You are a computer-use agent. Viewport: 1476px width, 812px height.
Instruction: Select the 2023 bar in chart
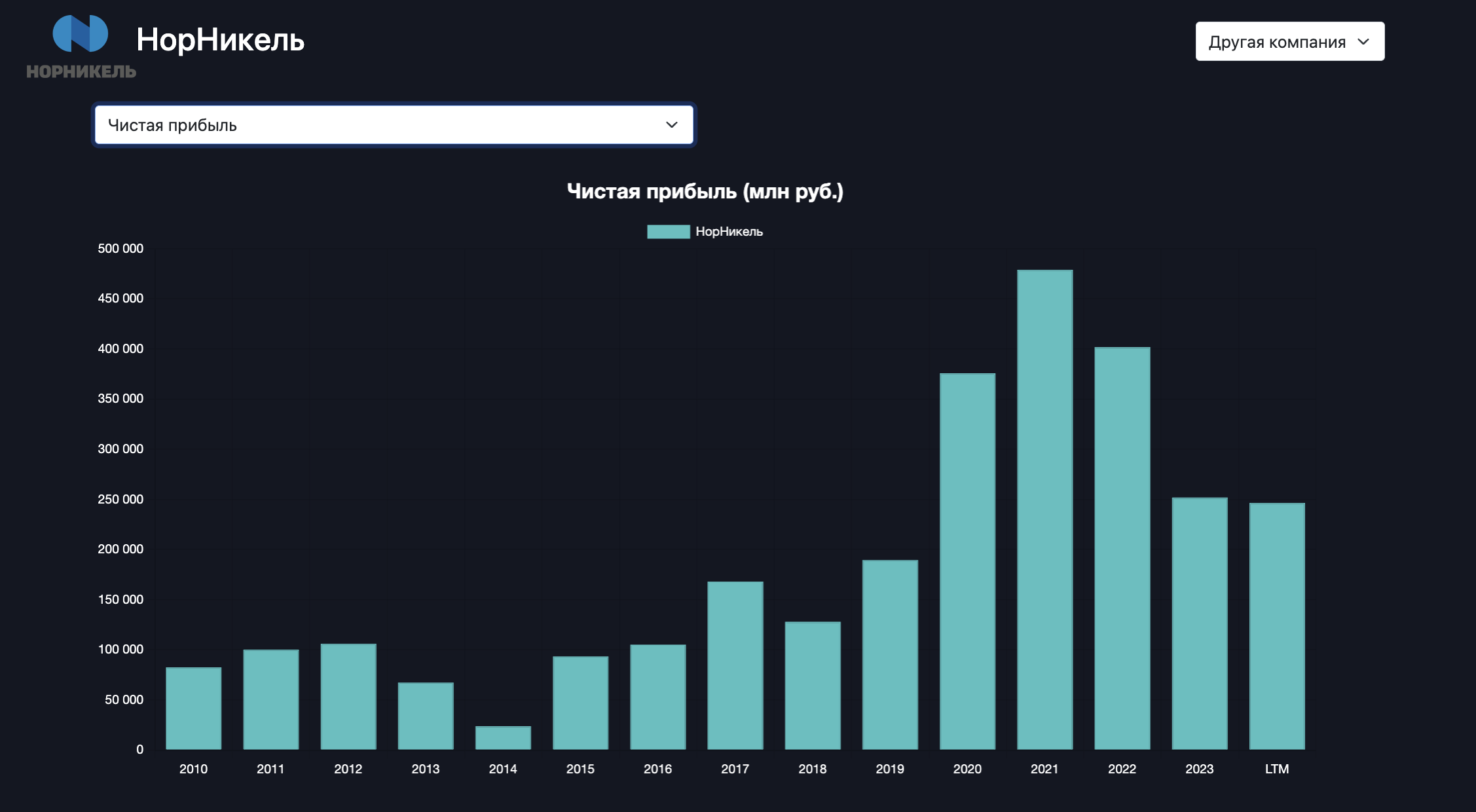[x=1199, y=623]
